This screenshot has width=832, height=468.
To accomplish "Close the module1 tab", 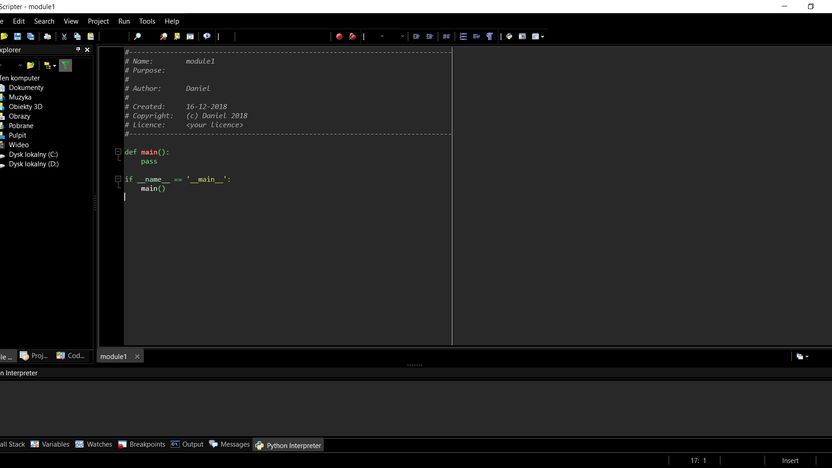I will (x=137, y=357).
